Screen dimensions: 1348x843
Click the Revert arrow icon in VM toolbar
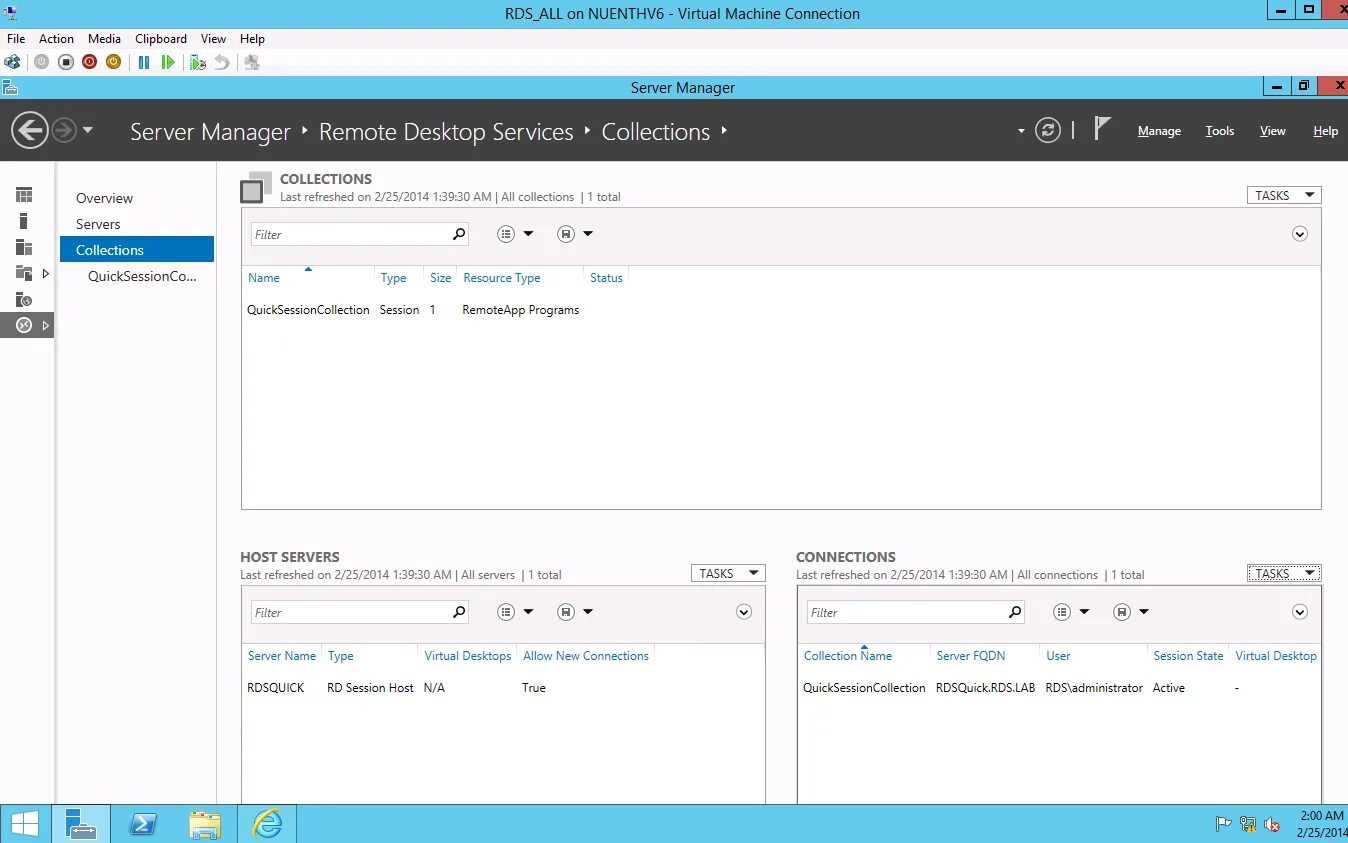pyautogui.click(x=222, y=62)
